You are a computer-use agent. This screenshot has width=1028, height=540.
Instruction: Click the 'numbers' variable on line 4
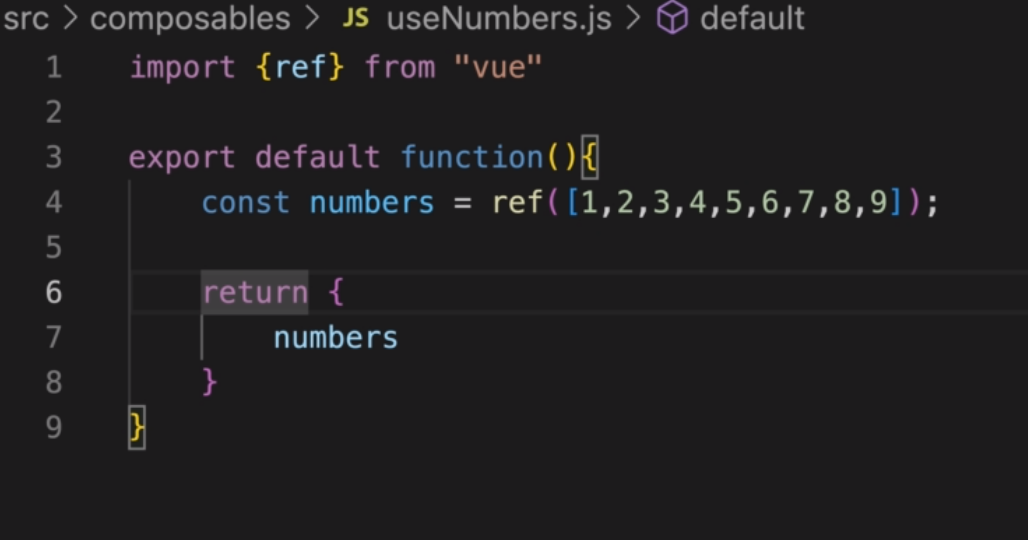tap(372, 202)
